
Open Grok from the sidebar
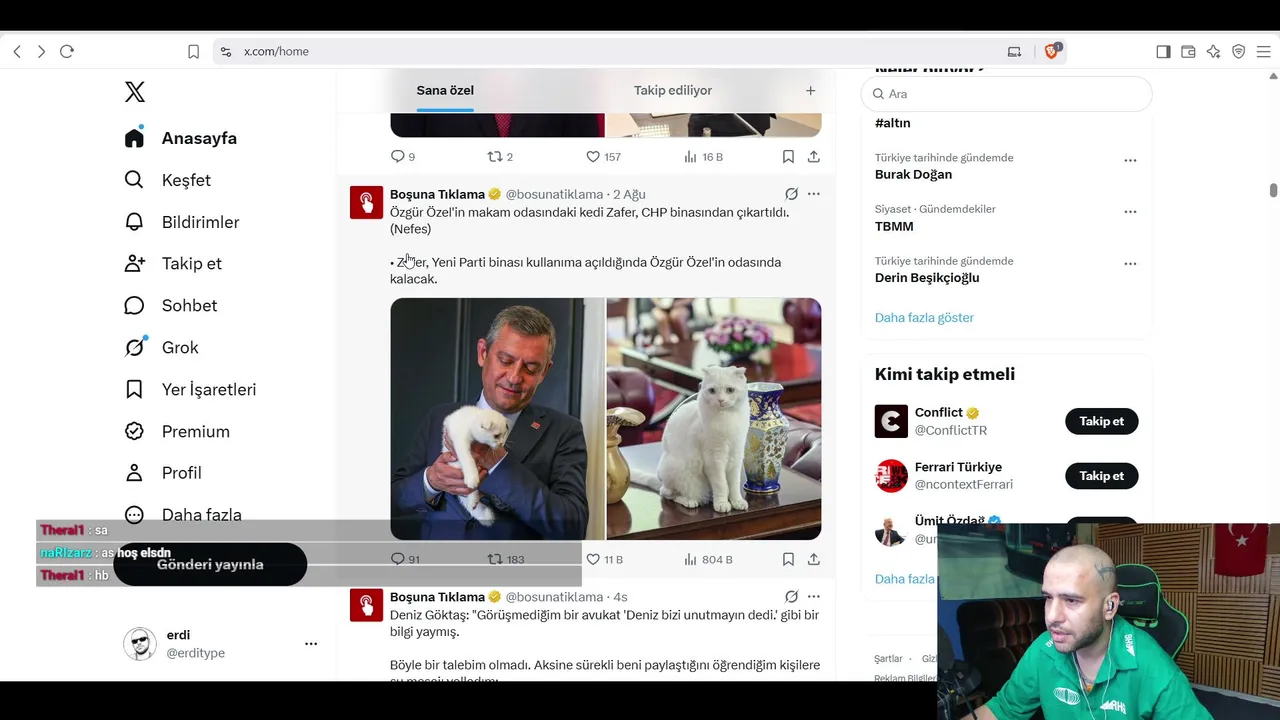[x=161, y=347]
